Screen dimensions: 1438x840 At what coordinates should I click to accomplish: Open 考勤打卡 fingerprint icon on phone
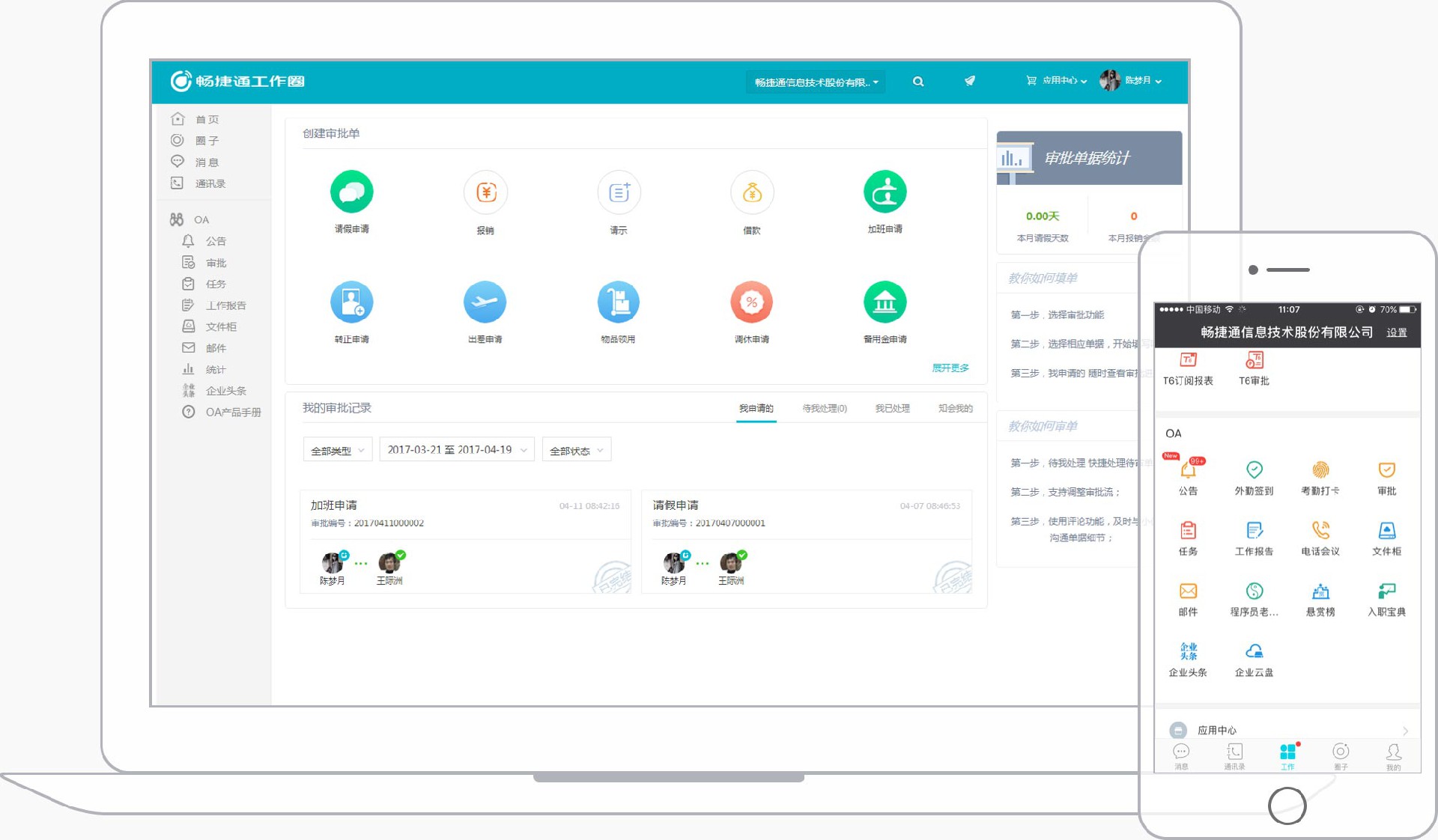pos(1320,469)
